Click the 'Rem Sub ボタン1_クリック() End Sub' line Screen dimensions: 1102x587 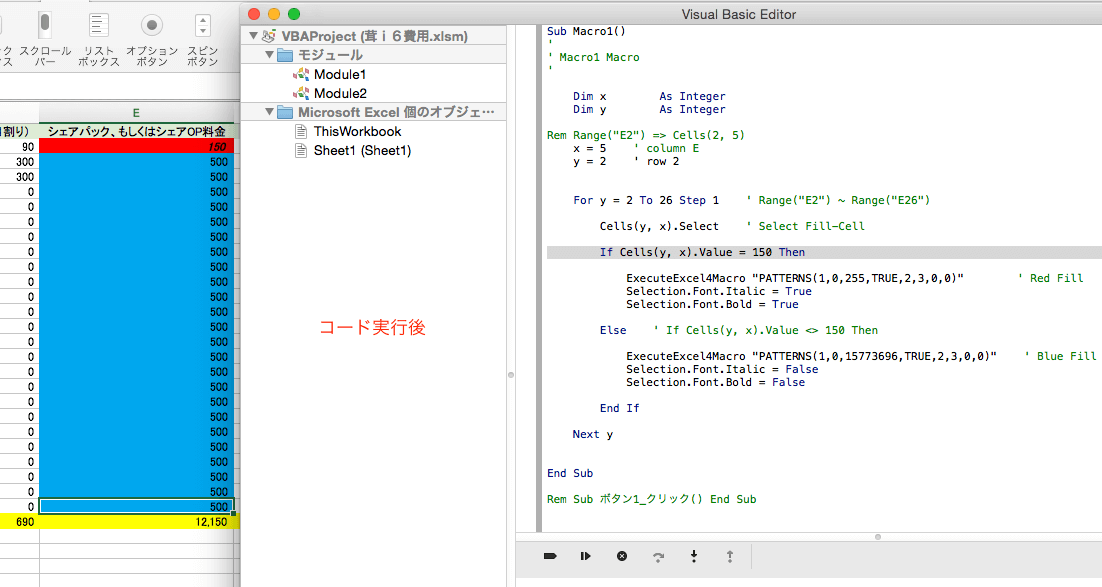(652, 499)
